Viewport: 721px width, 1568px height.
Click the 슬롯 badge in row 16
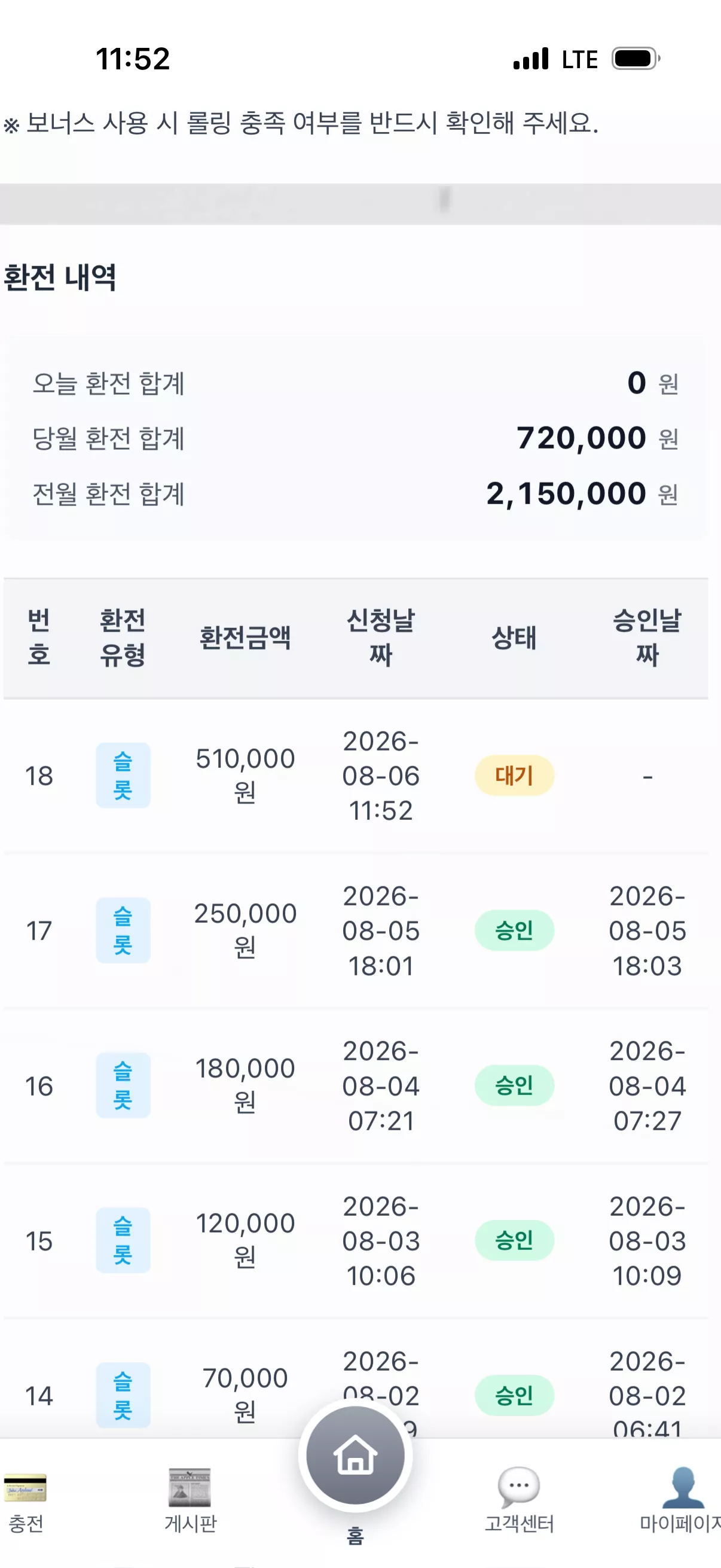(x=123, y=1085)
